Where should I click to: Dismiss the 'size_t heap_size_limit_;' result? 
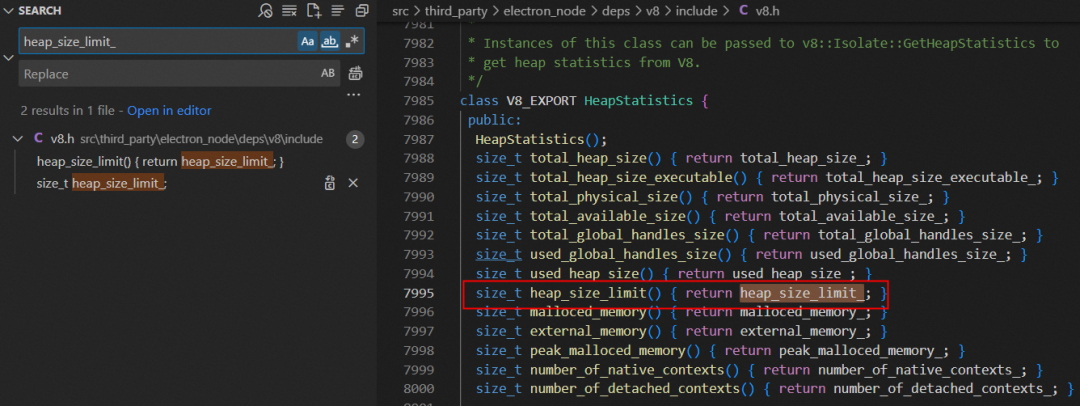pyautogui.click(x=353, y=183)
